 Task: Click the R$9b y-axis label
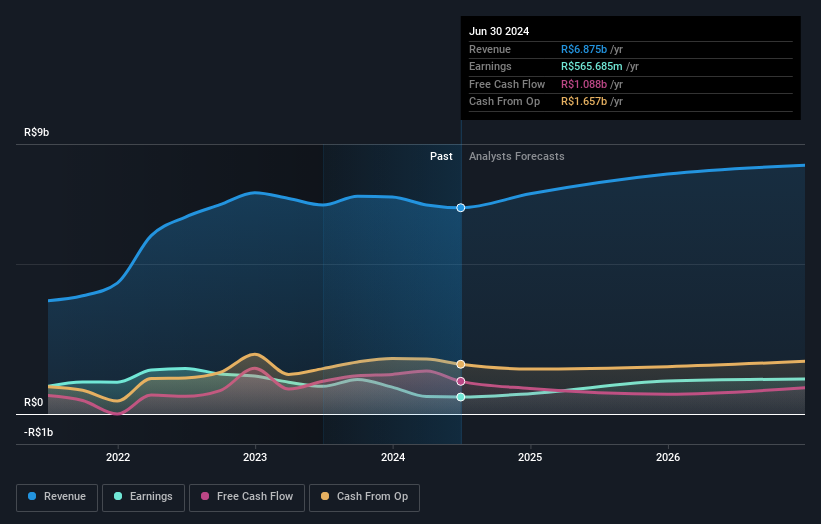click(37, 132)
